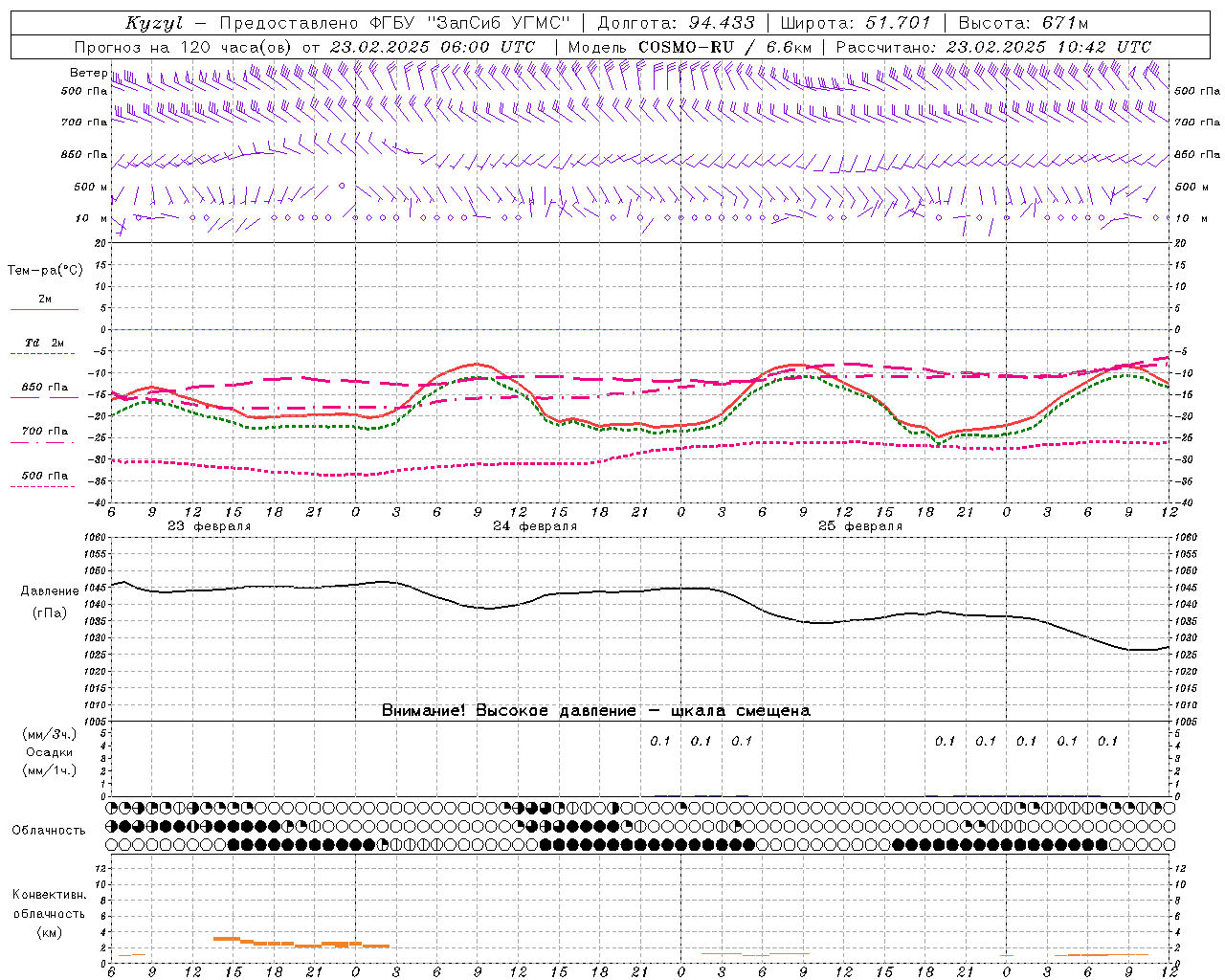
Task: Click the longitude value "Долгота: 94.433"
Action: coord(676,23)
